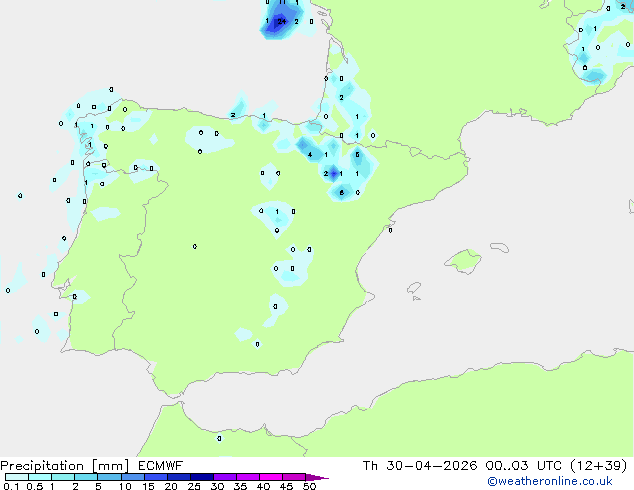This screenshot has height=490, width=634.
Task: Choose the 10 mm blue legend swatch
Action: [133, 477]
